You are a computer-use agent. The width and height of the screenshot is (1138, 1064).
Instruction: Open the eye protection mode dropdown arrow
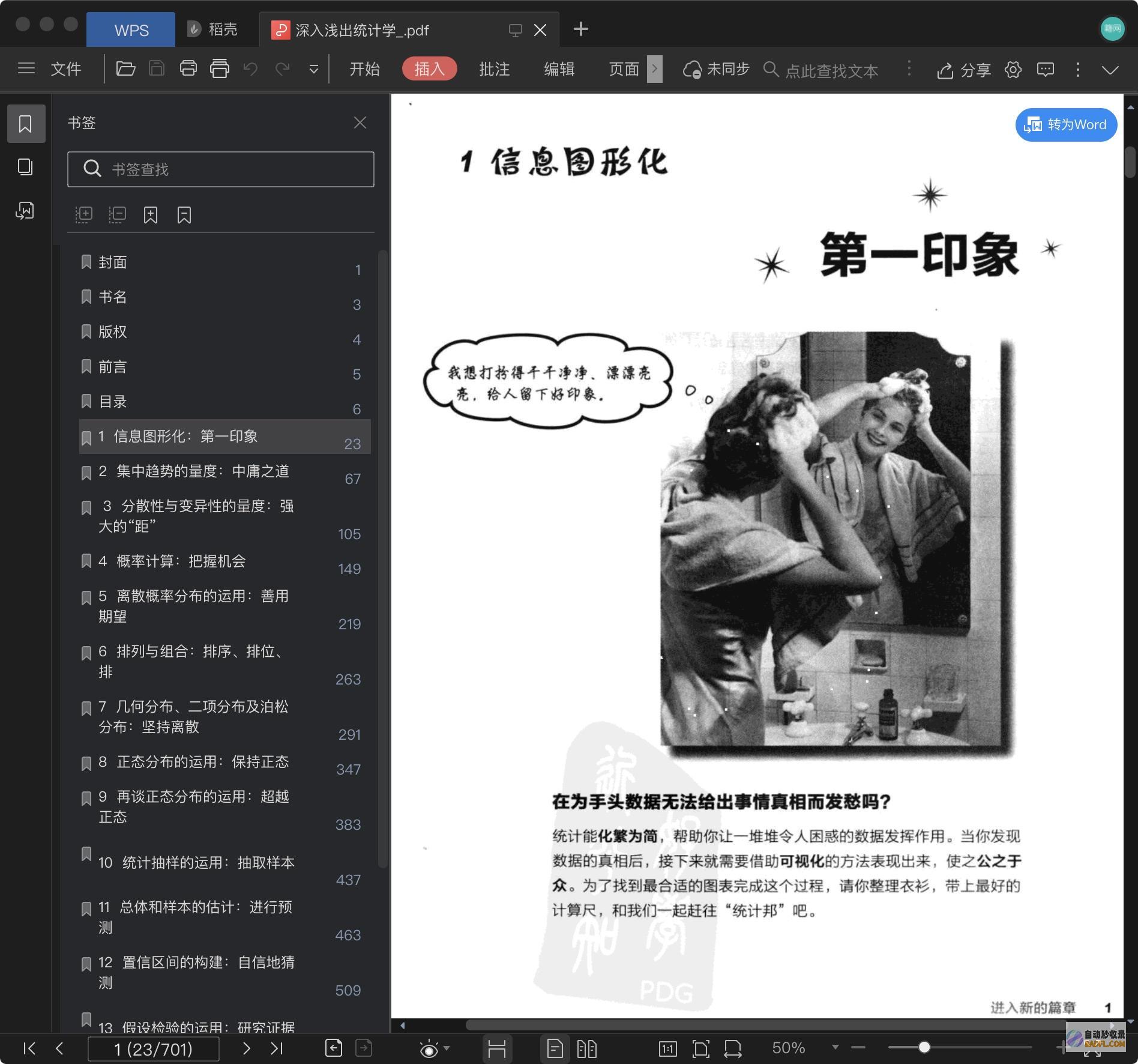(446, 1048)
